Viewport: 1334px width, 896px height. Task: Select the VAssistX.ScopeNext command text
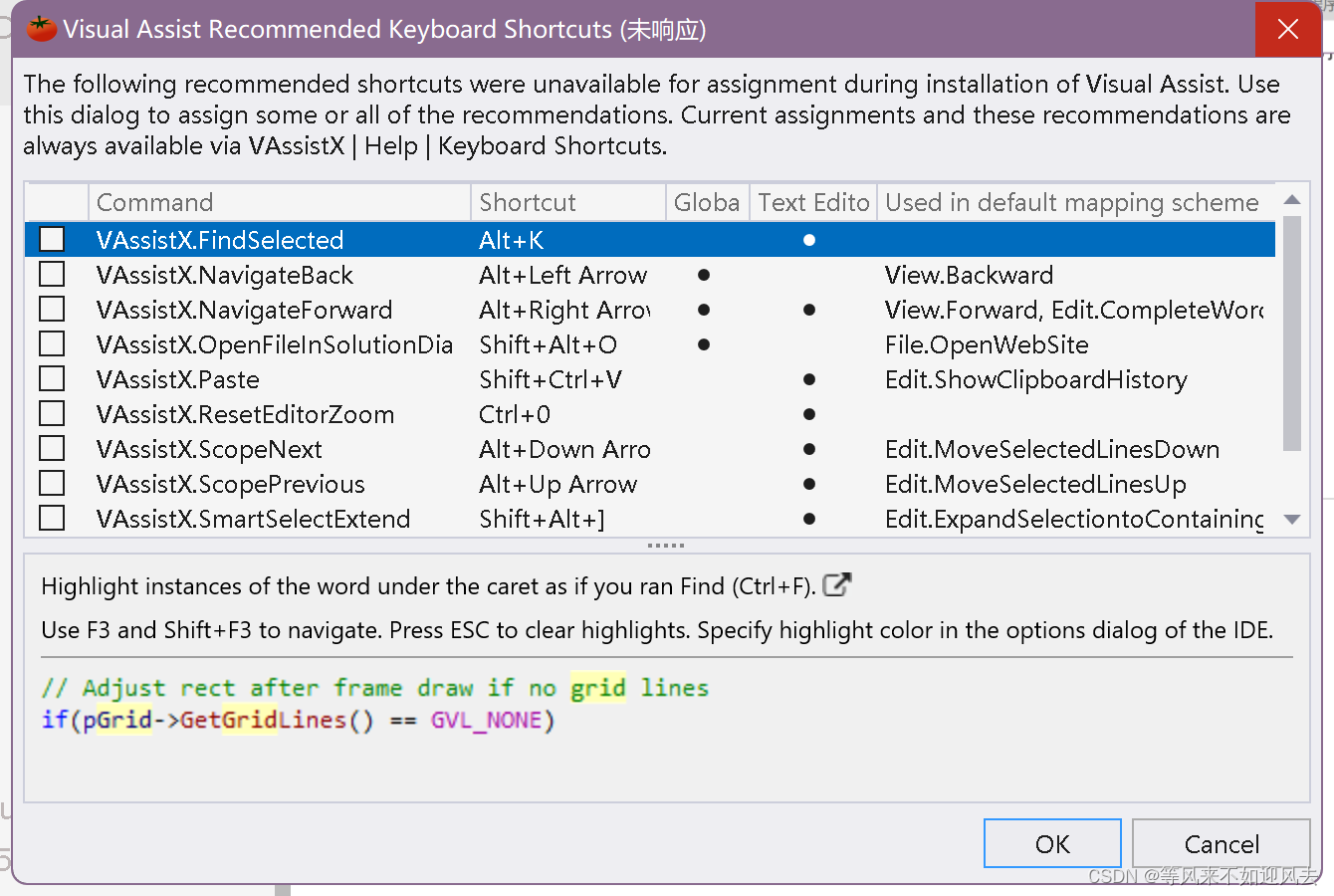tap(210, 449)
